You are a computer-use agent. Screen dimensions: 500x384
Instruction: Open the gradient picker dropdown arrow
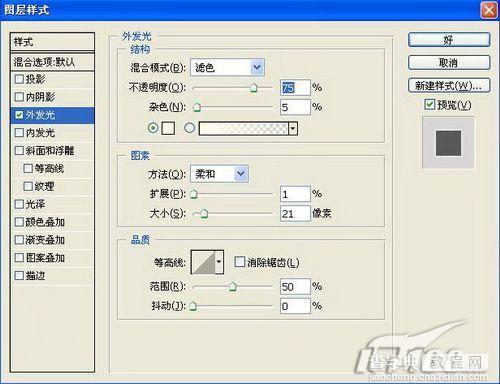293,128
